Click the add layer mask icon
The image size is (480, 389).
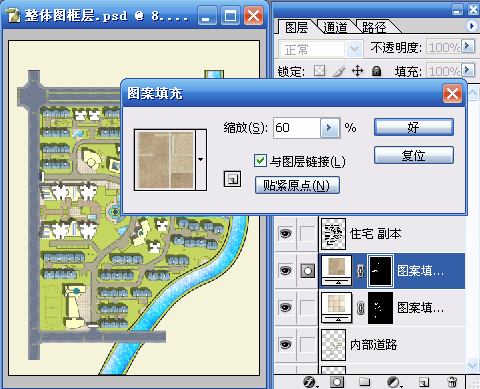pos(337,382)
